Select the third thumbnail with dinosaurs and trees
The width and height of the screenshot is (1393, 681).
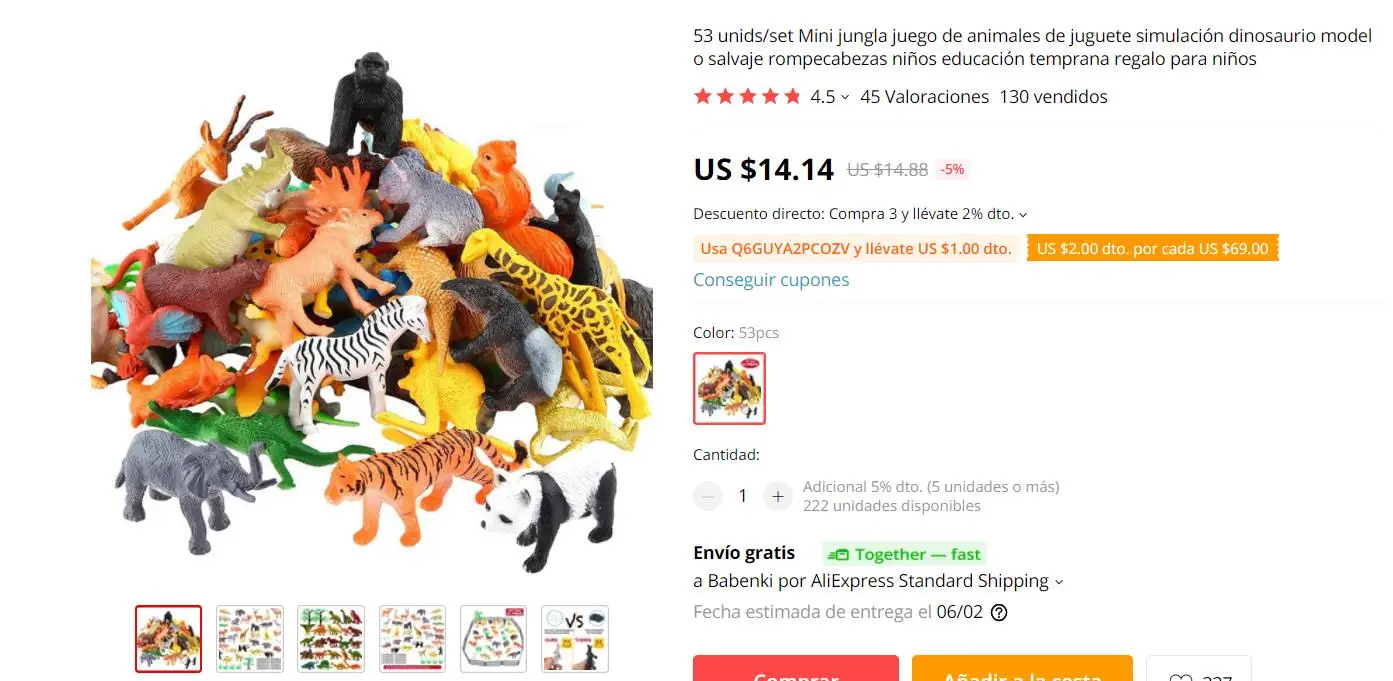click(x=331, y=639)
